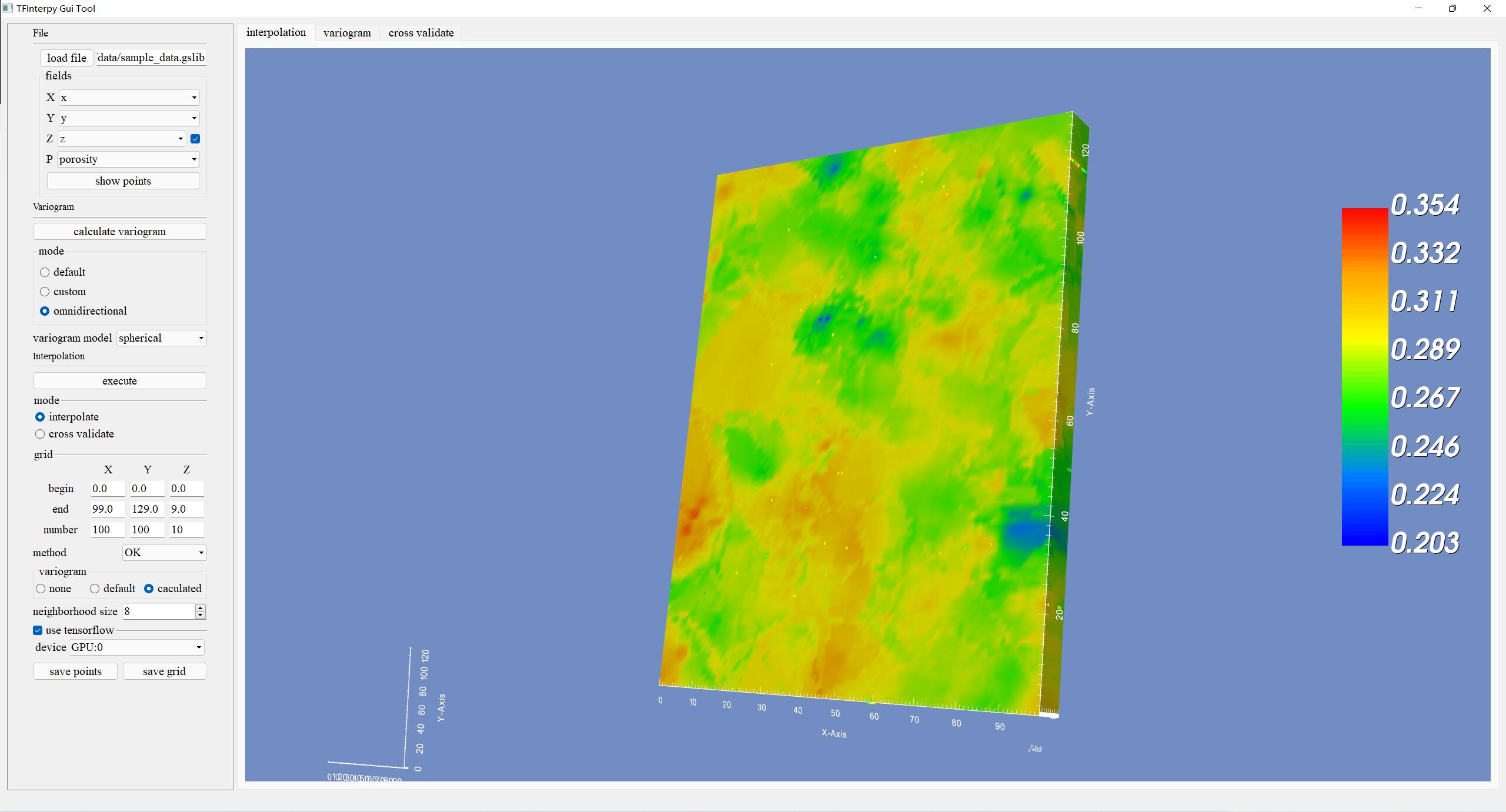Enable the Z field checkbox
Screen dimensions: 1506x812
[x=195, y=139]
